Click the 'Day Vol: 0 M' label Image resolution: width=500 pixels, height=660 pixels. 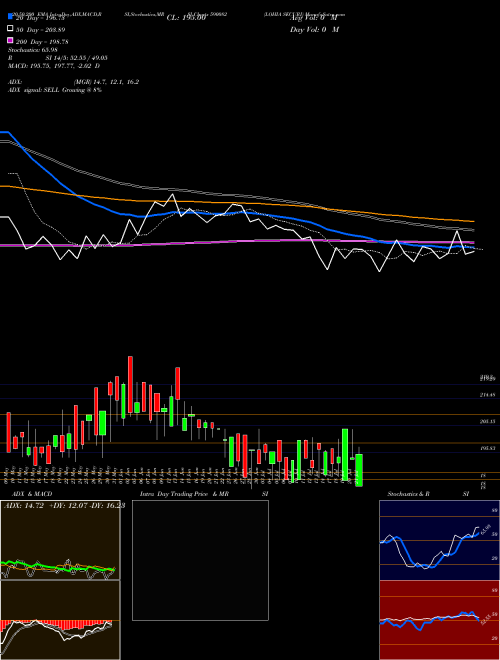click(x=314, y=29)
